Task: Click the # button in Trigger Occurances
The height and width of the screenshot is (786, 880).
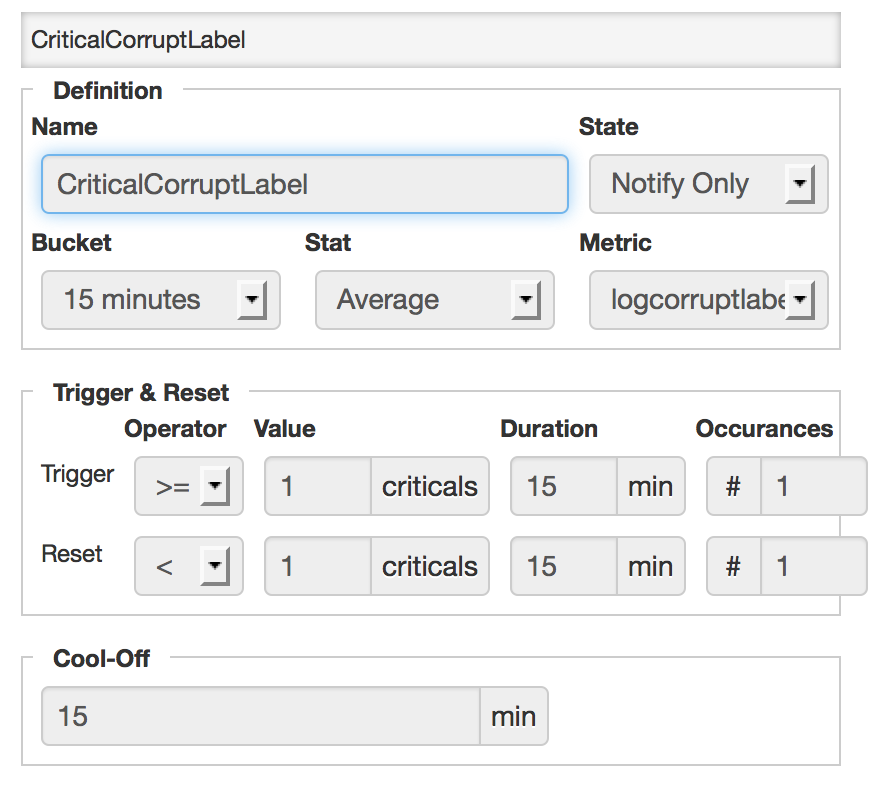Action: (734, 486)
